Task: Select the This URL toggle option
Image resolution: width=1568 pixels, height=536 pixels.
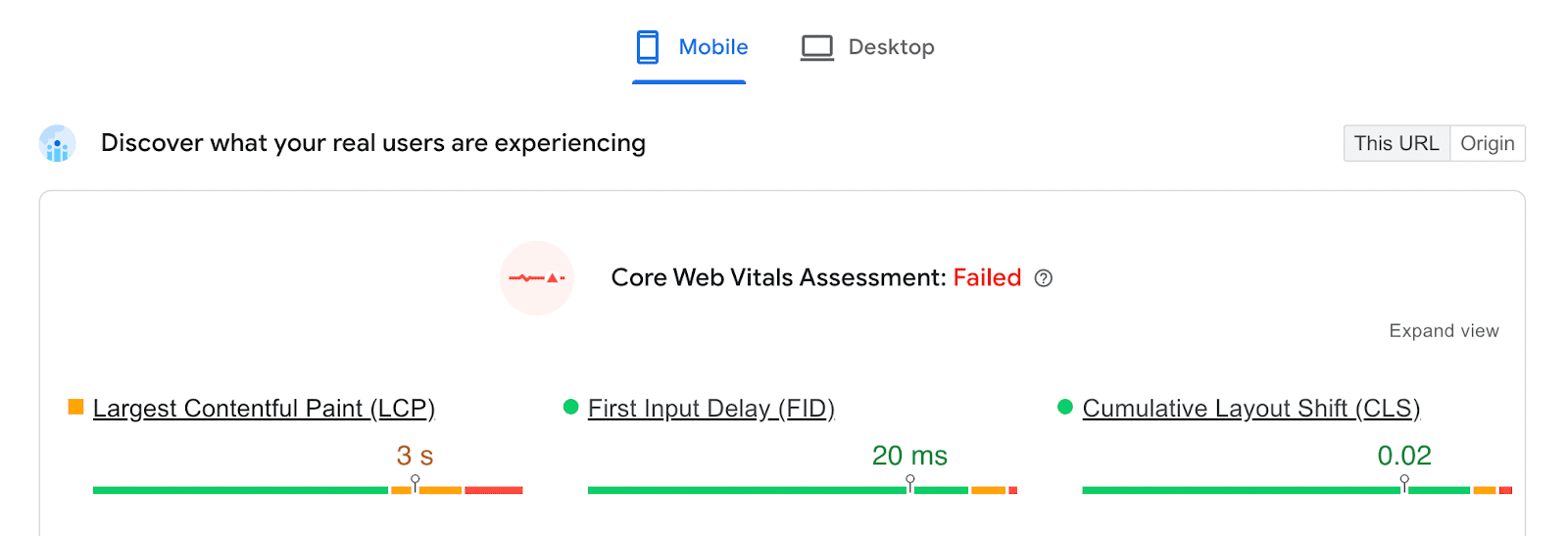Action: (x=1396, y=143)
